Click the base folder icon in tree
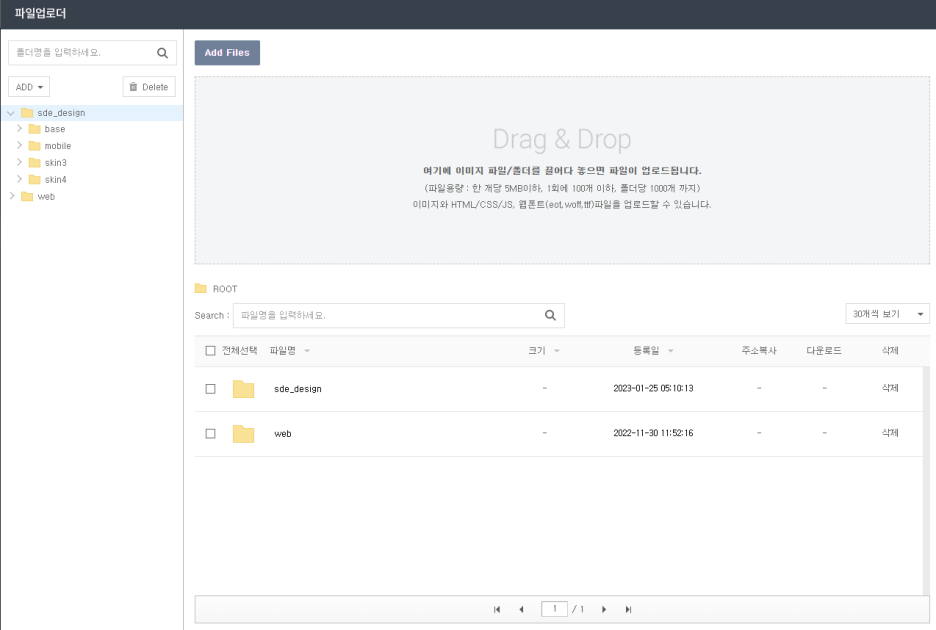Screen dimensions: 936x630 35,129
